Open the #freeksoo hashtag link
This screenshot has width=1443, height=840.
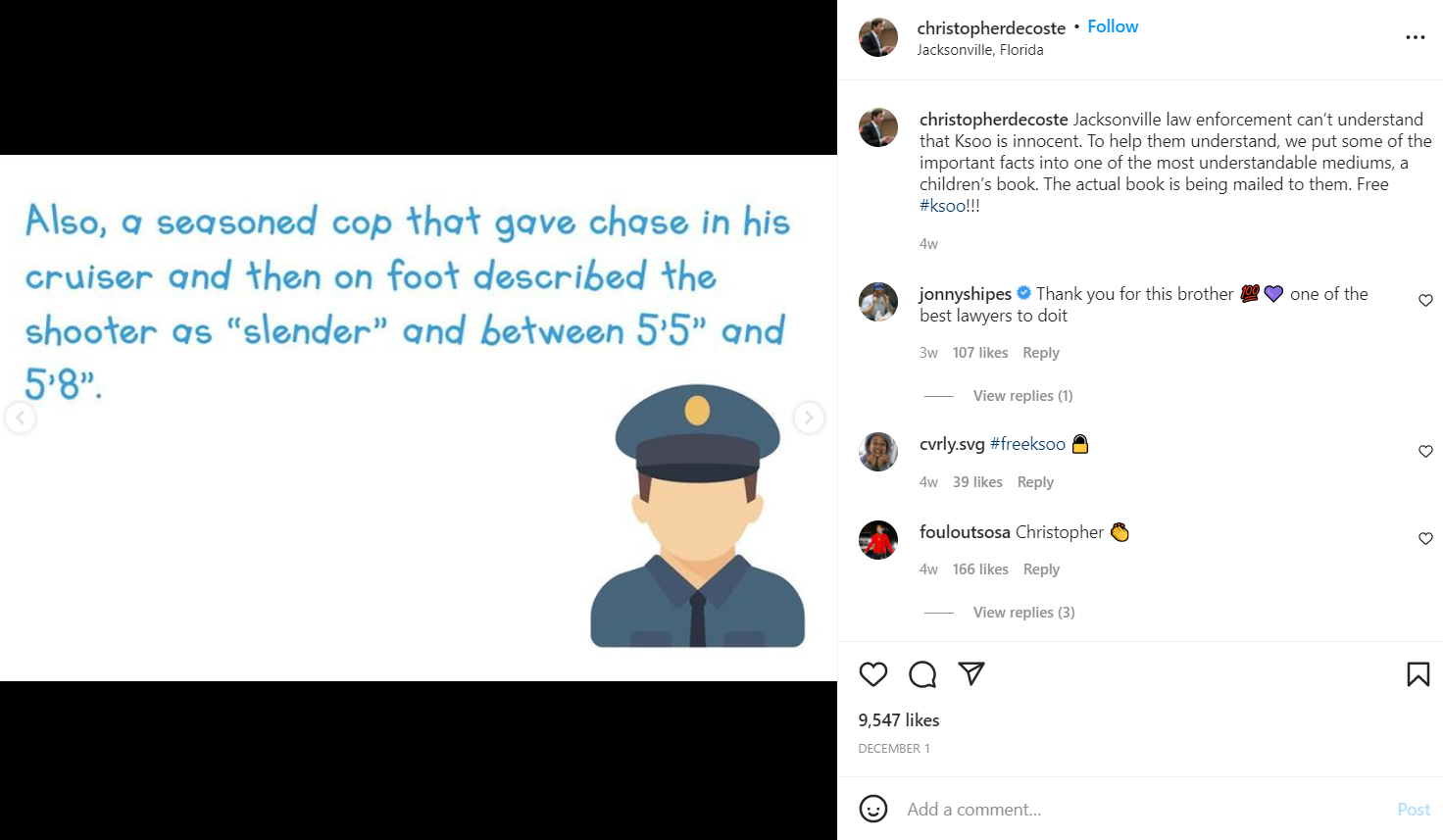point(1027,444)
